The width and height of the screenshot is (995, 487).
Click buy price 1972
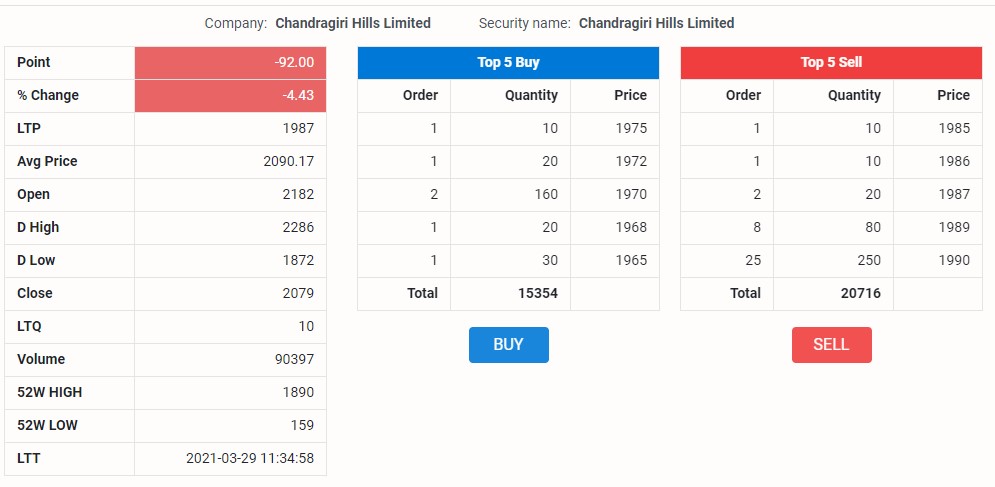click(x=631, y=161)
